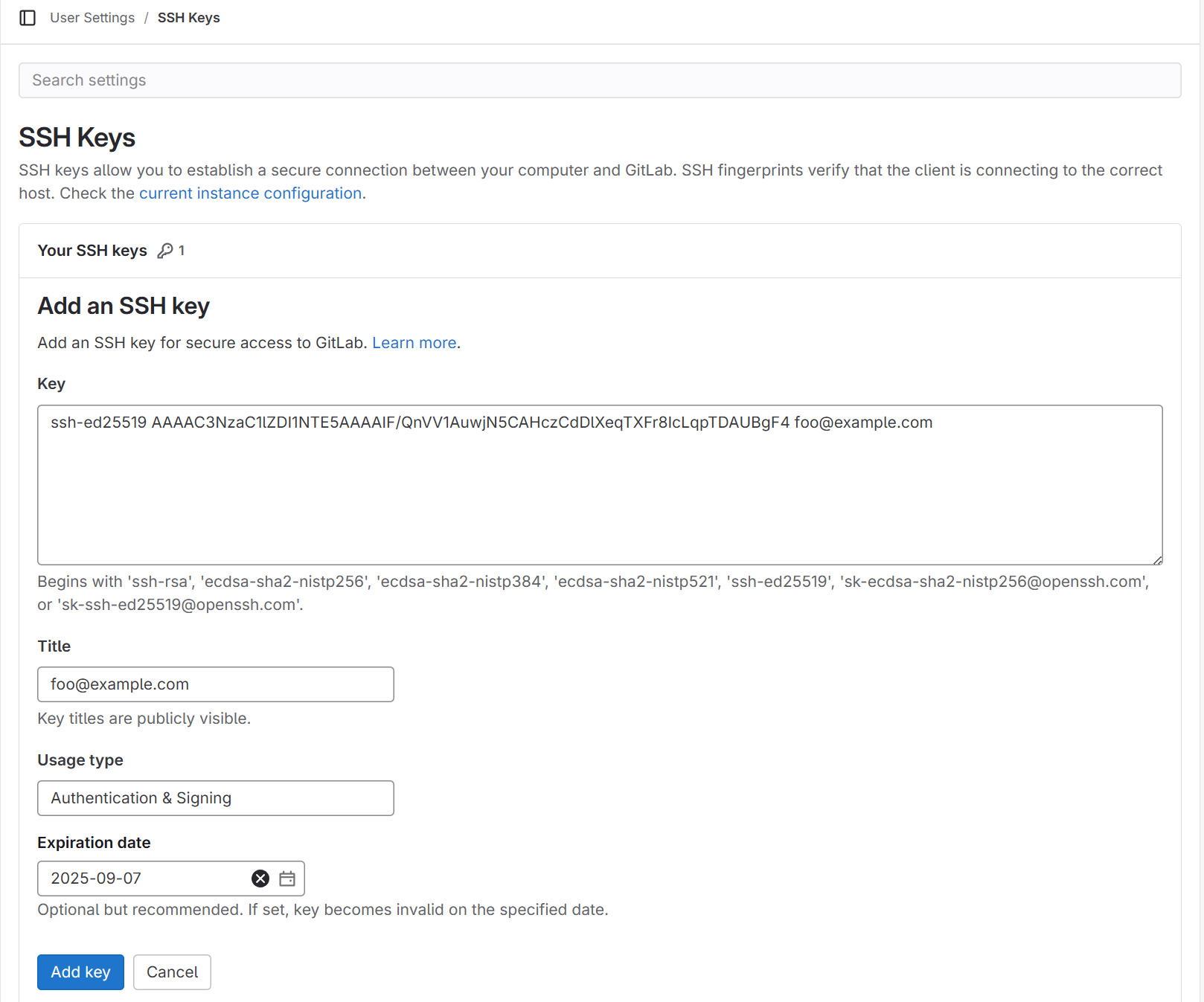The height and width of the screenshot is (1002, 1204).
Task: Toggle the sidebar panel icon
Action: [28, 18]
